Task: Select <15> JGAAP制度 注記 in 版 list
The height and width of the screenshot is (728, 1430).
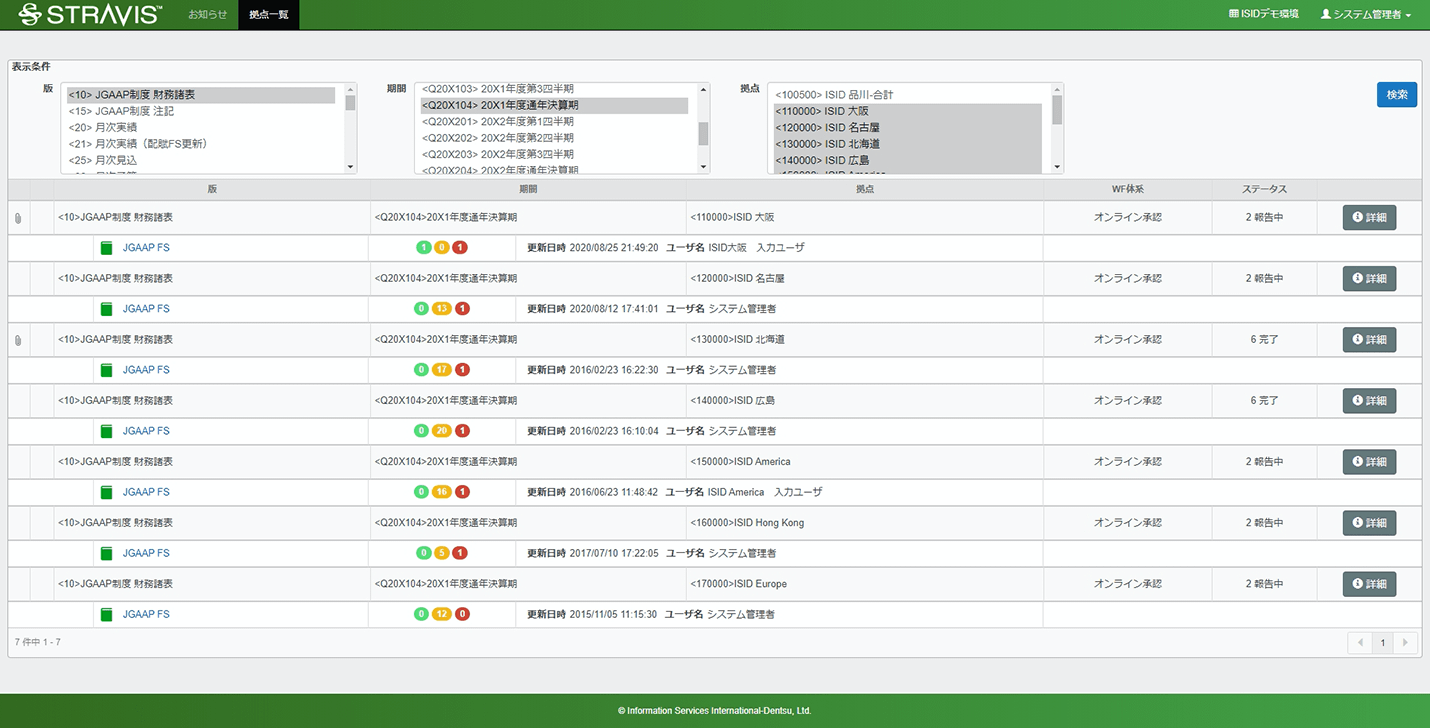Action: tap(201, 111)
